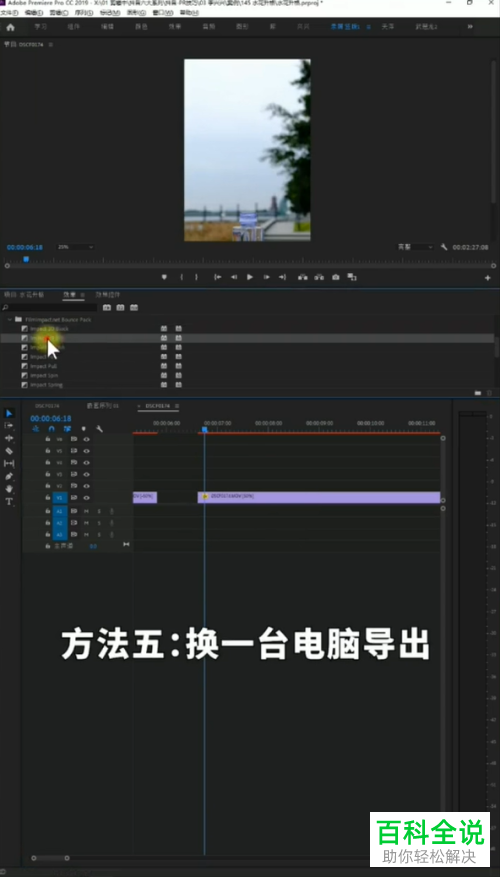500x877 pixels.
Task: Click the Extract button
Action: coord(319,277)
